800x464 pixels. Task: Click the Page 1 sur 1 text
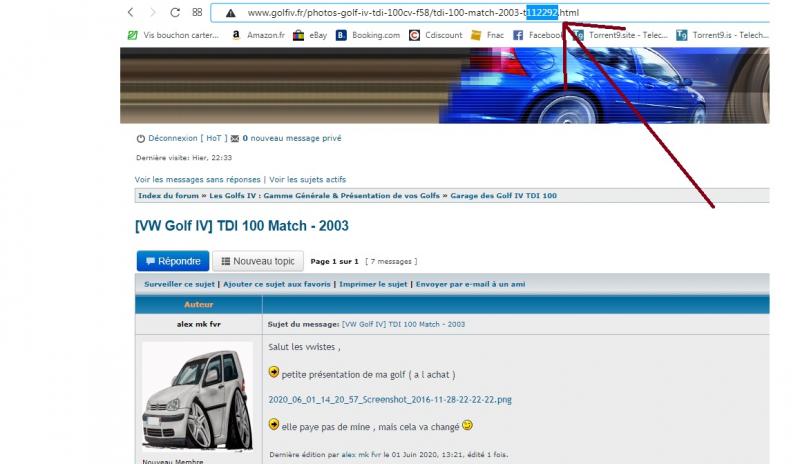click(x=335, y=261)
